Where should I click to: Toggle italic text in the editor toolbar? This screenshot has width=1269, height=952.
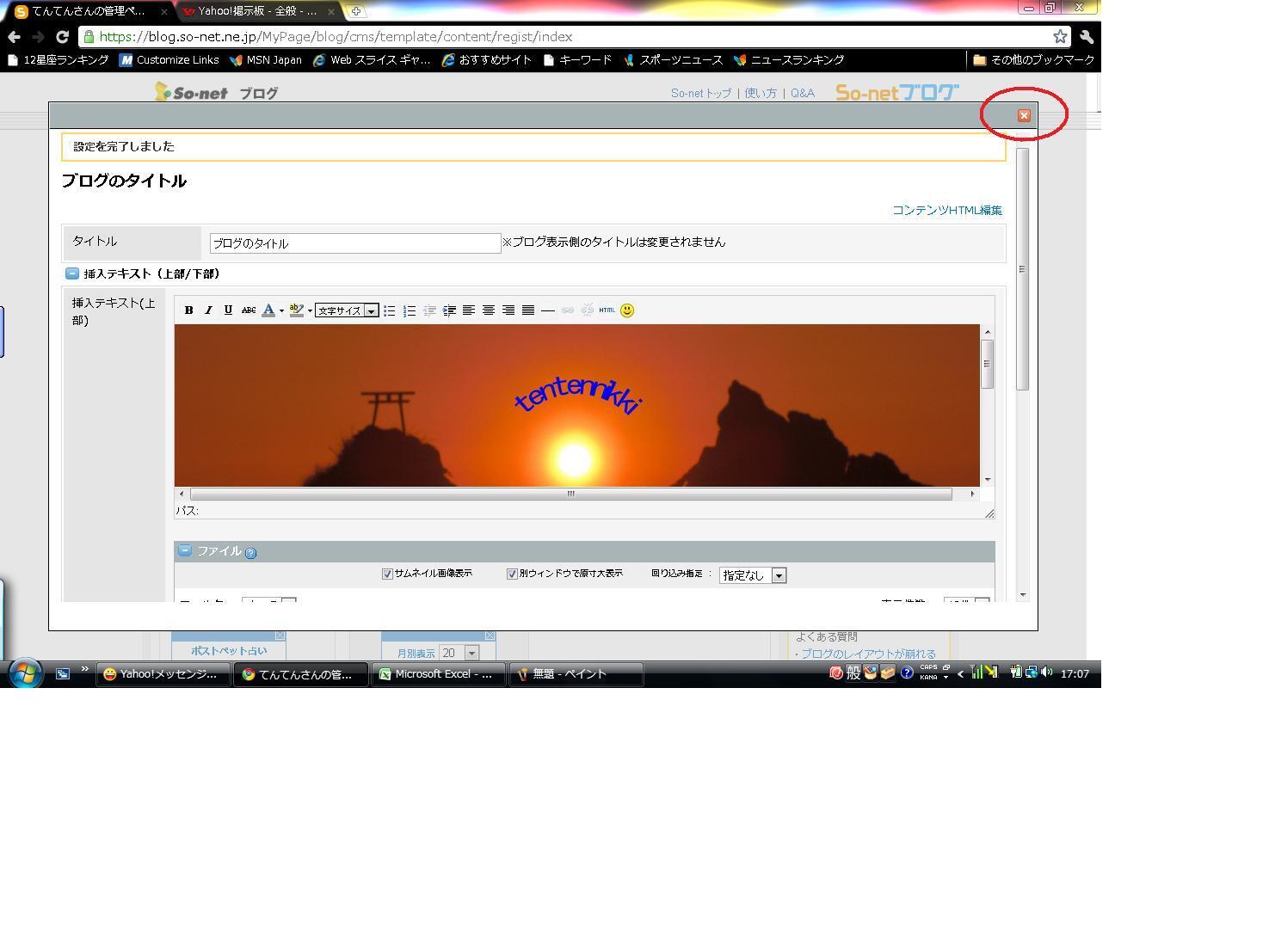tap(208, 310)
